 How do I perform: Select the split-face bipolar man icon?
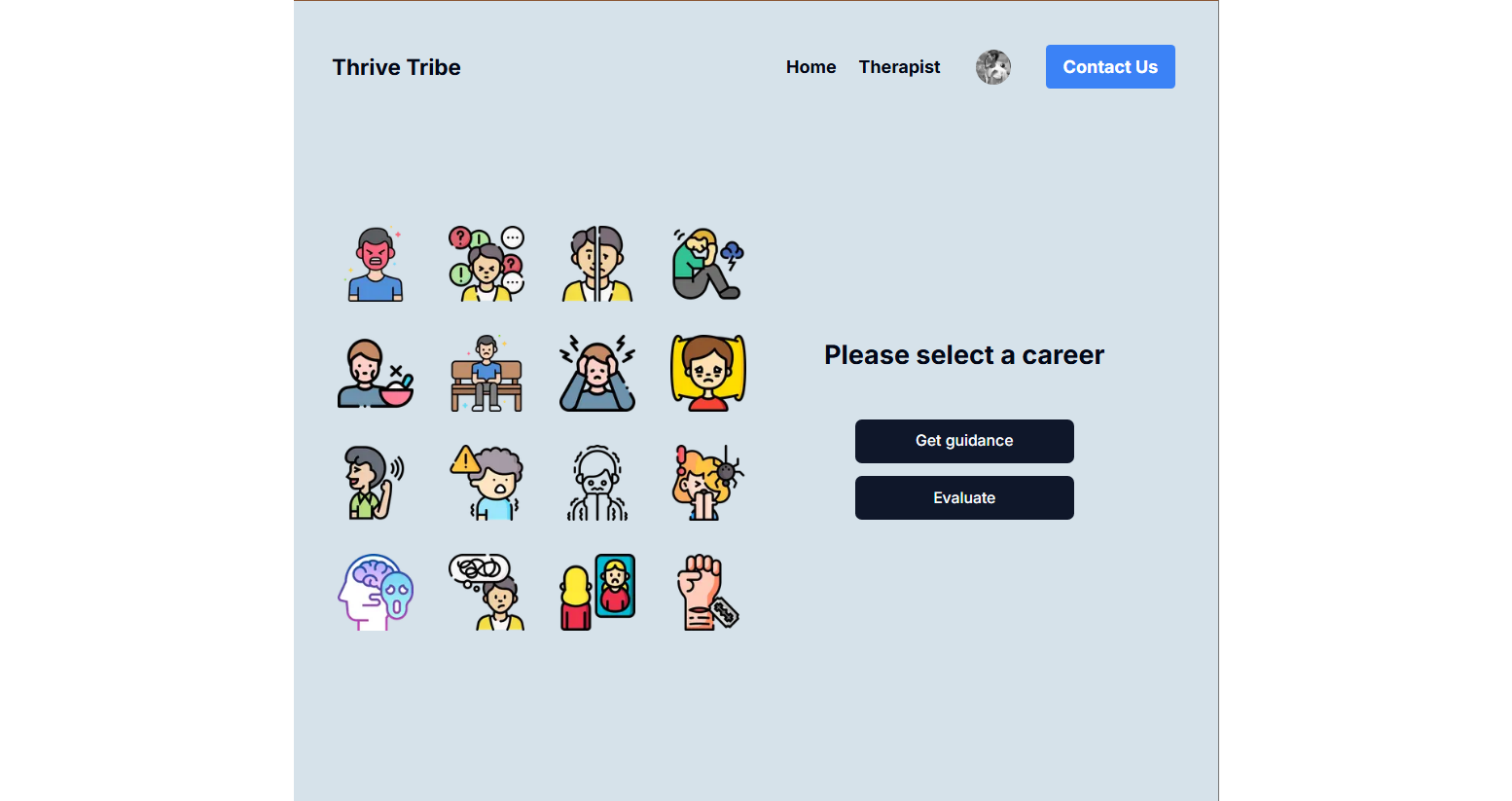597,264
